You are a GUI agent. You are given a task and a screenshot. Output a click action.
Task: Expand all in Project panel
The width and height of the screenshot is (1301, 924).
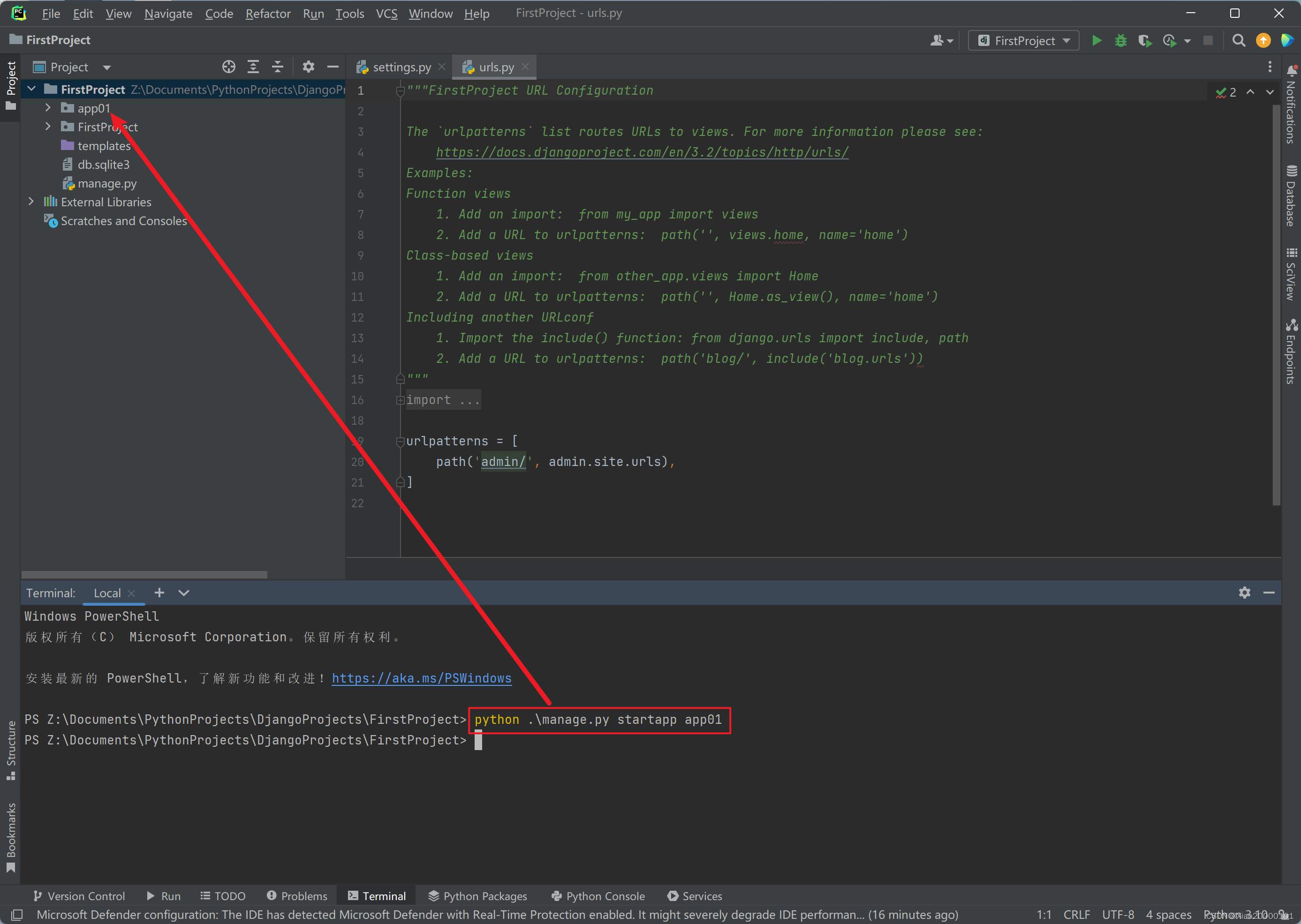253,67
